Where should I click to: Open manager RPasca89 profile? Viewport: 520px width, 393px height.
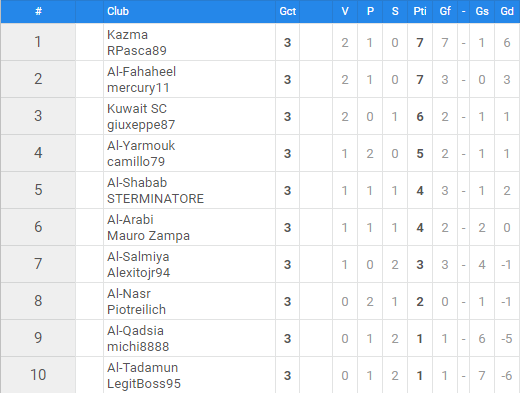pos(137,51)
